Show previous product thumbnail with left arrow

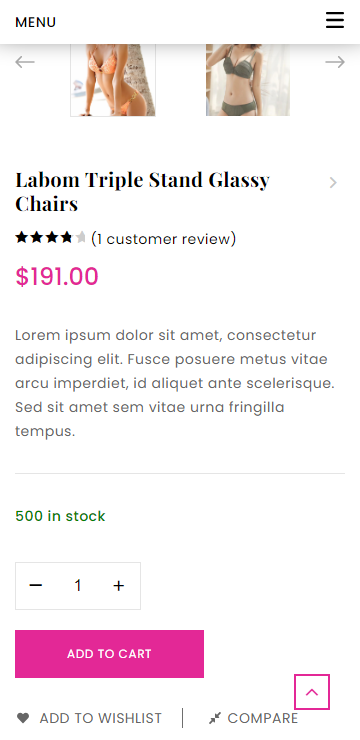coord(25,62)
